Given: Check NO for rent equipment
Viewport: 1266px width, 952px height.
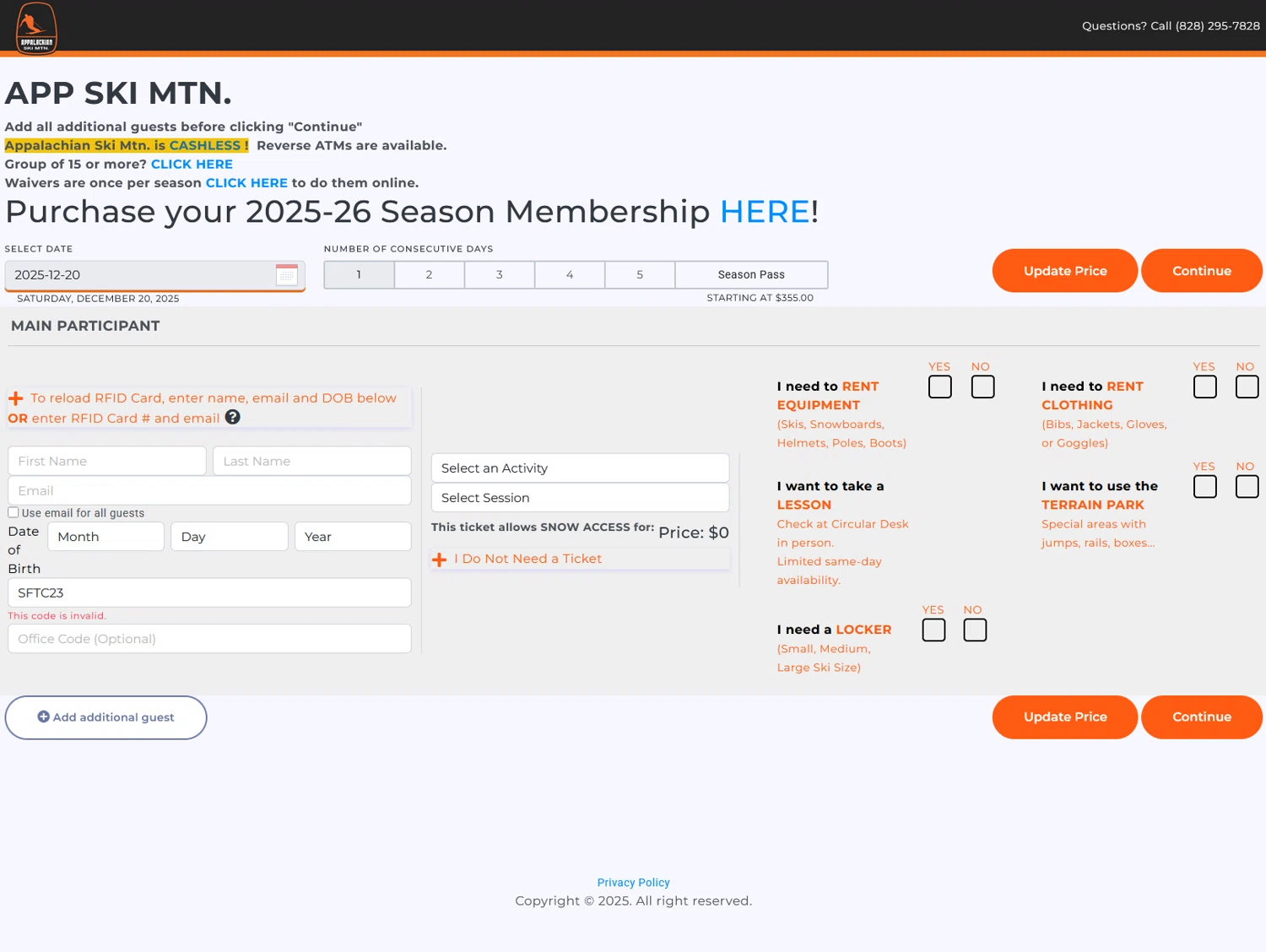Looking at the screenshot, I should point(982,387).
